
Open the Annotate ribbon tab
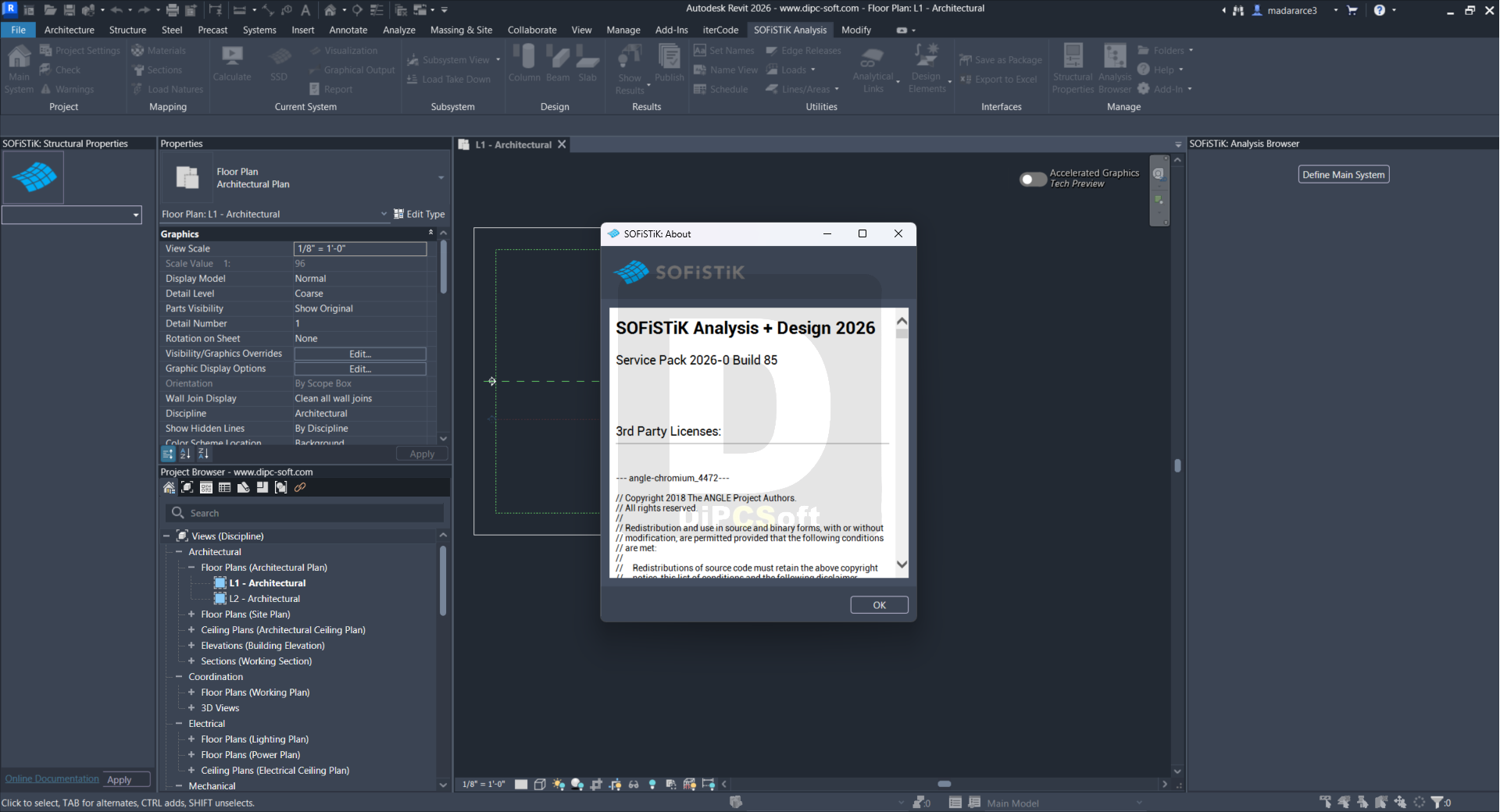(x=348, y=30)
